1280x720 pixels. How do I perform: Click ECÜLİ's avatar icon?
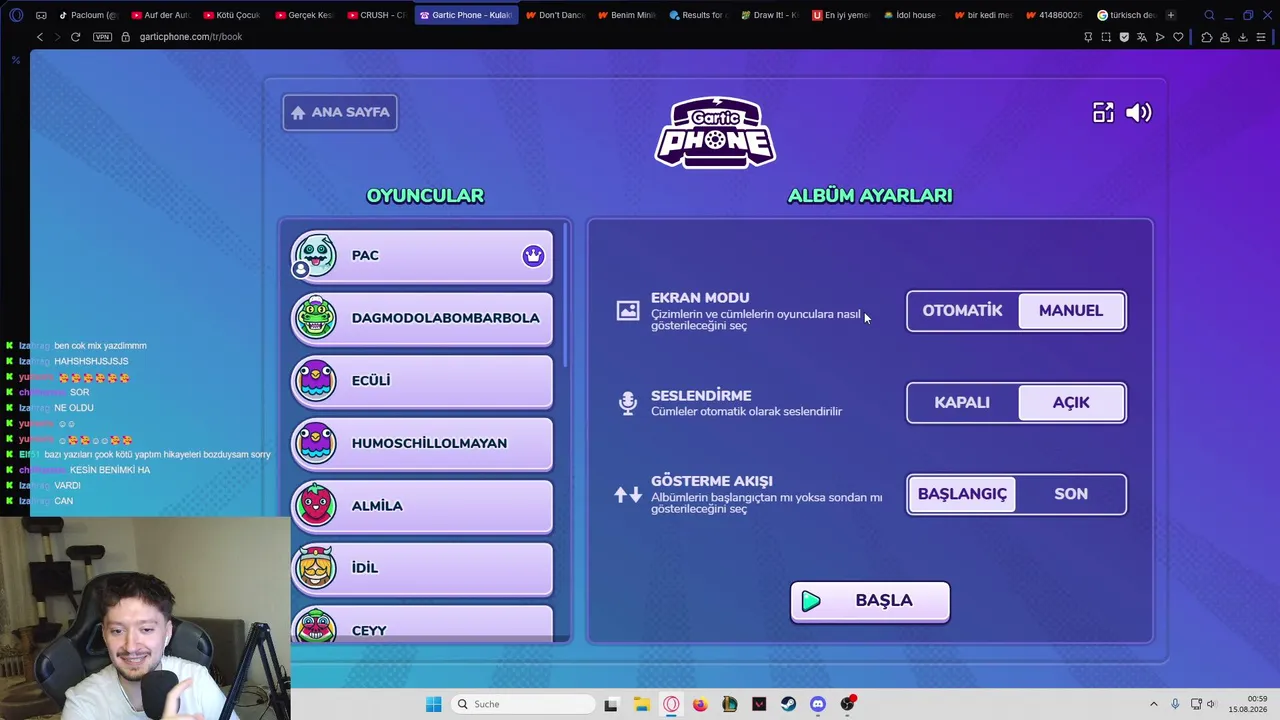coord(316,381)
